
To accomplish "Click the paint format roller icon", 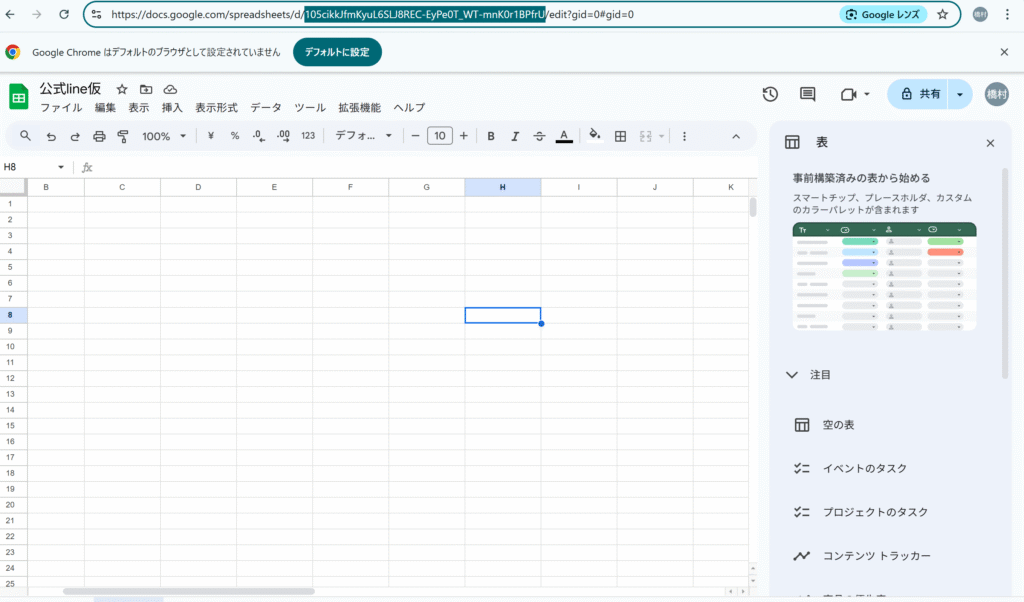I will pyautogui.click(x=123, y=136).
